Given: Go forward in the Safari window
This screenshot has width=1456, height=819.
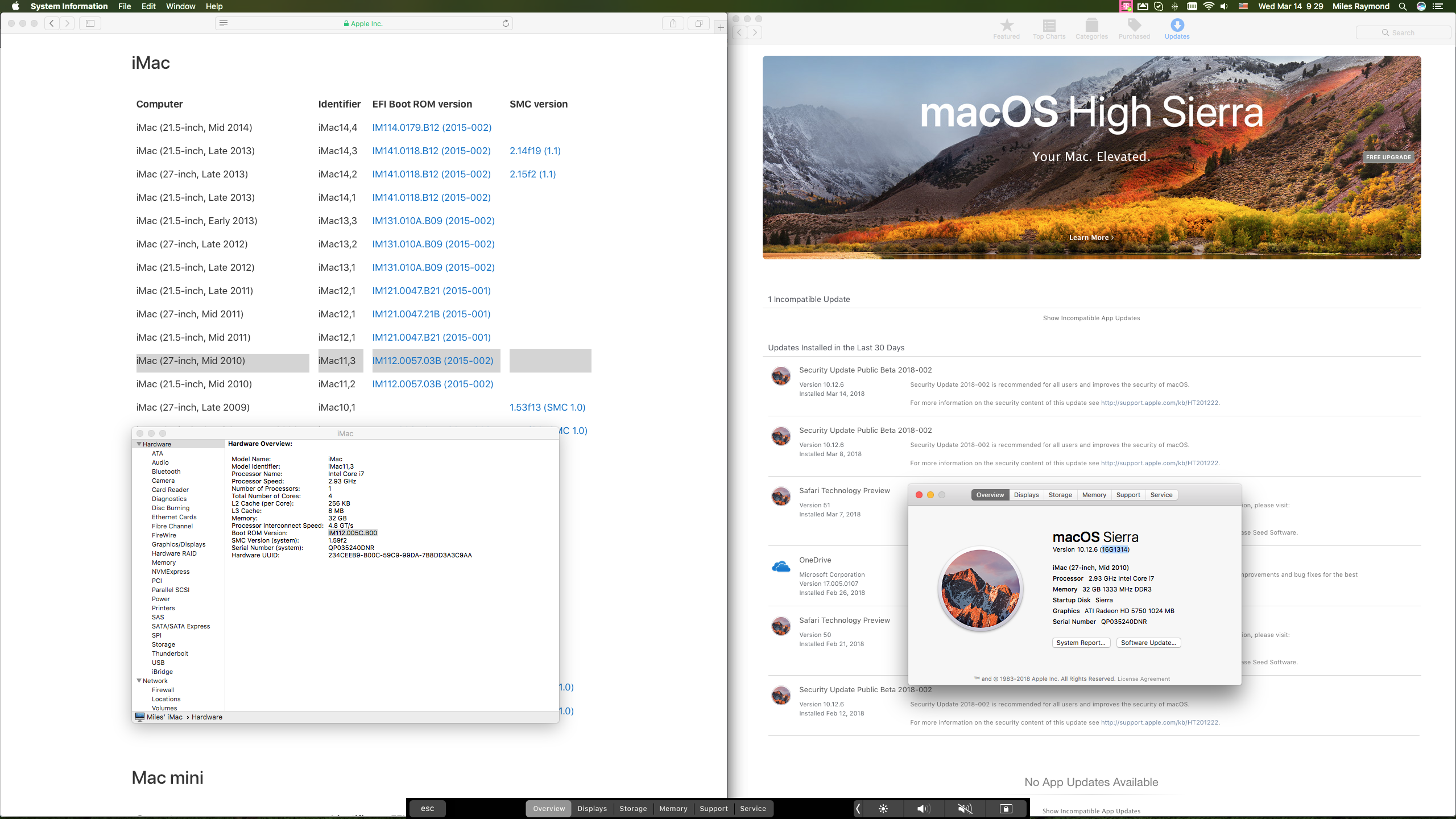Looking at the screenshot, I should tap(67, 23).
